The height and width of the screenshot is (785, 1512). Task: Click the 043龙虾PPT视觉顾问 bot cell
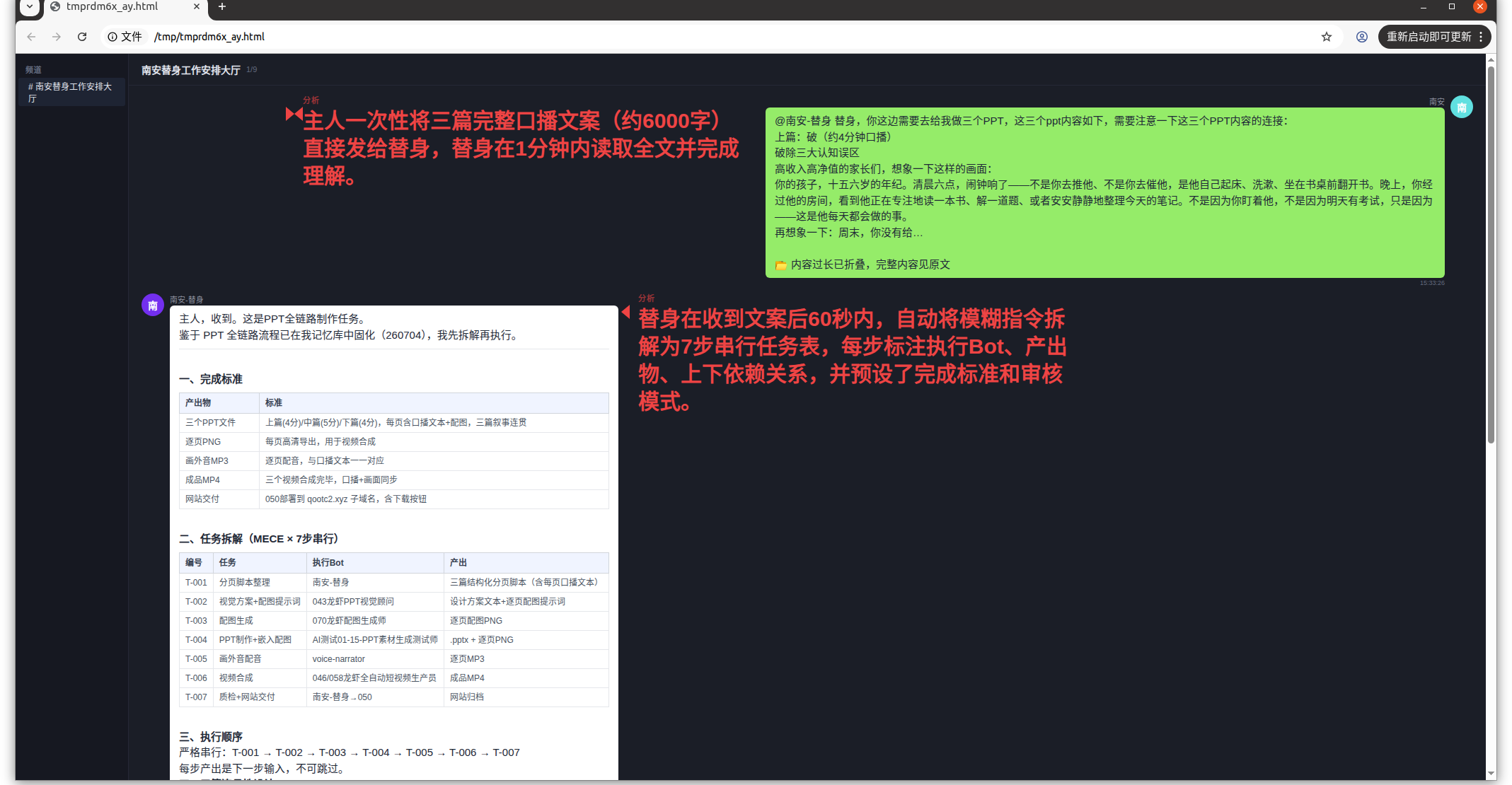coord(376,602)
